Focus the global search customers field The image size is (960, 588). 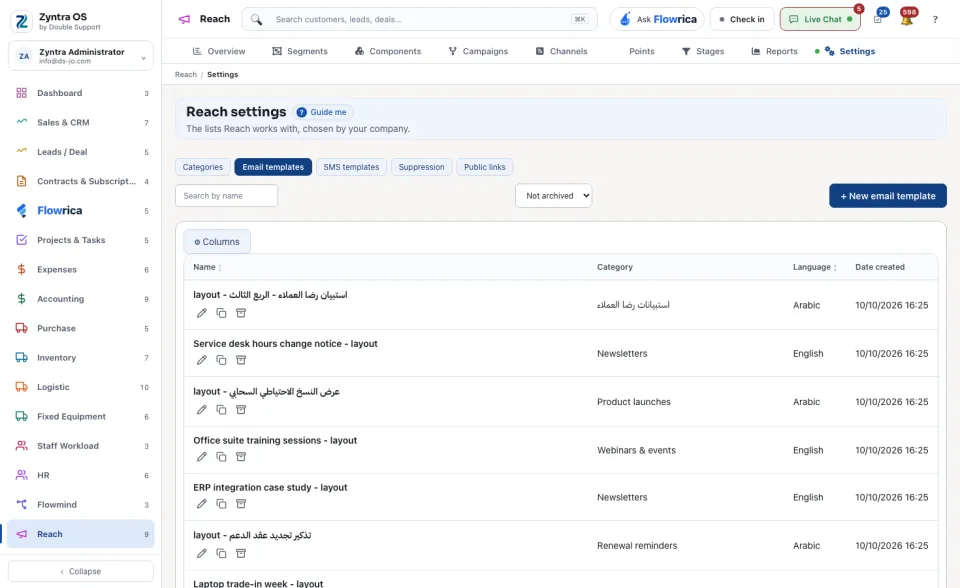pyautogui.click(x=419, y=20)
